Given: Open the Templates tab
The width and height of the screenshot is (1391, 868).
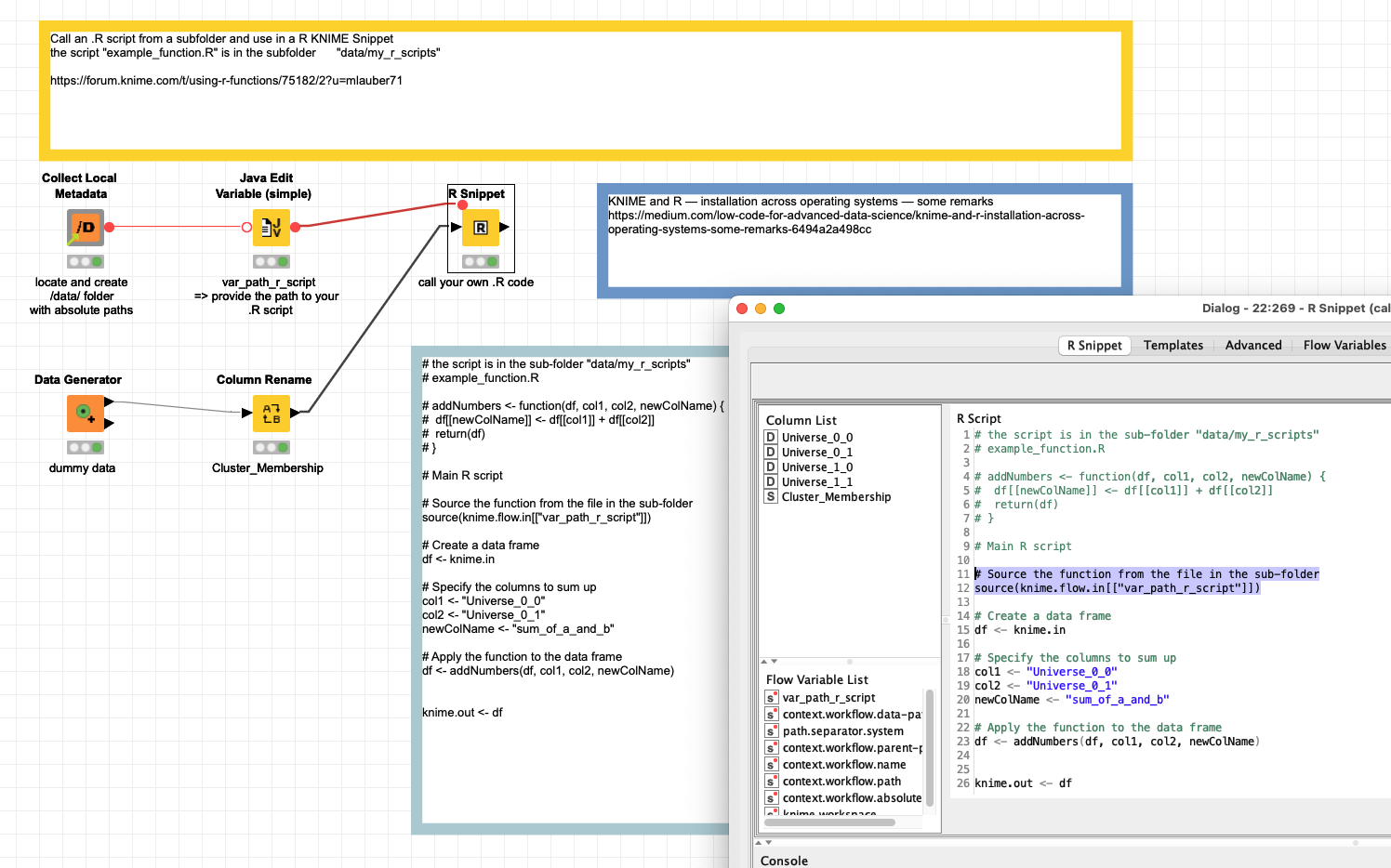Looking at the screenshot, I should (1172, 346).
